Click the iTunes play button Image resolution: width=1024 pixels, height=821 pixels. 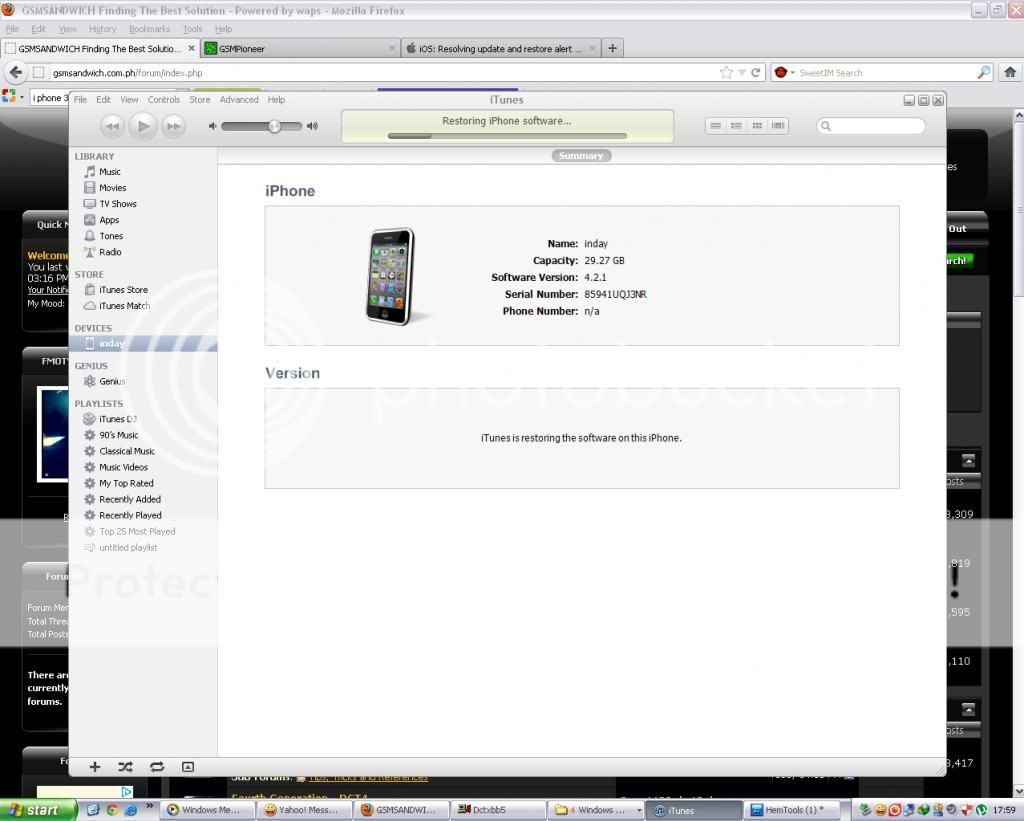pos(143,126)
